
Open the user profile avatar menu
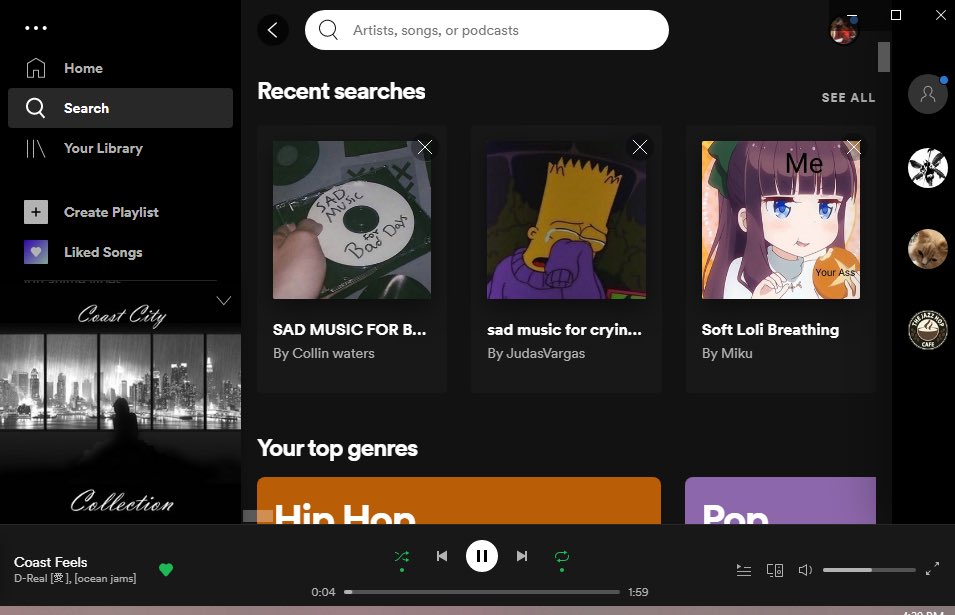[x=843, y=30]
